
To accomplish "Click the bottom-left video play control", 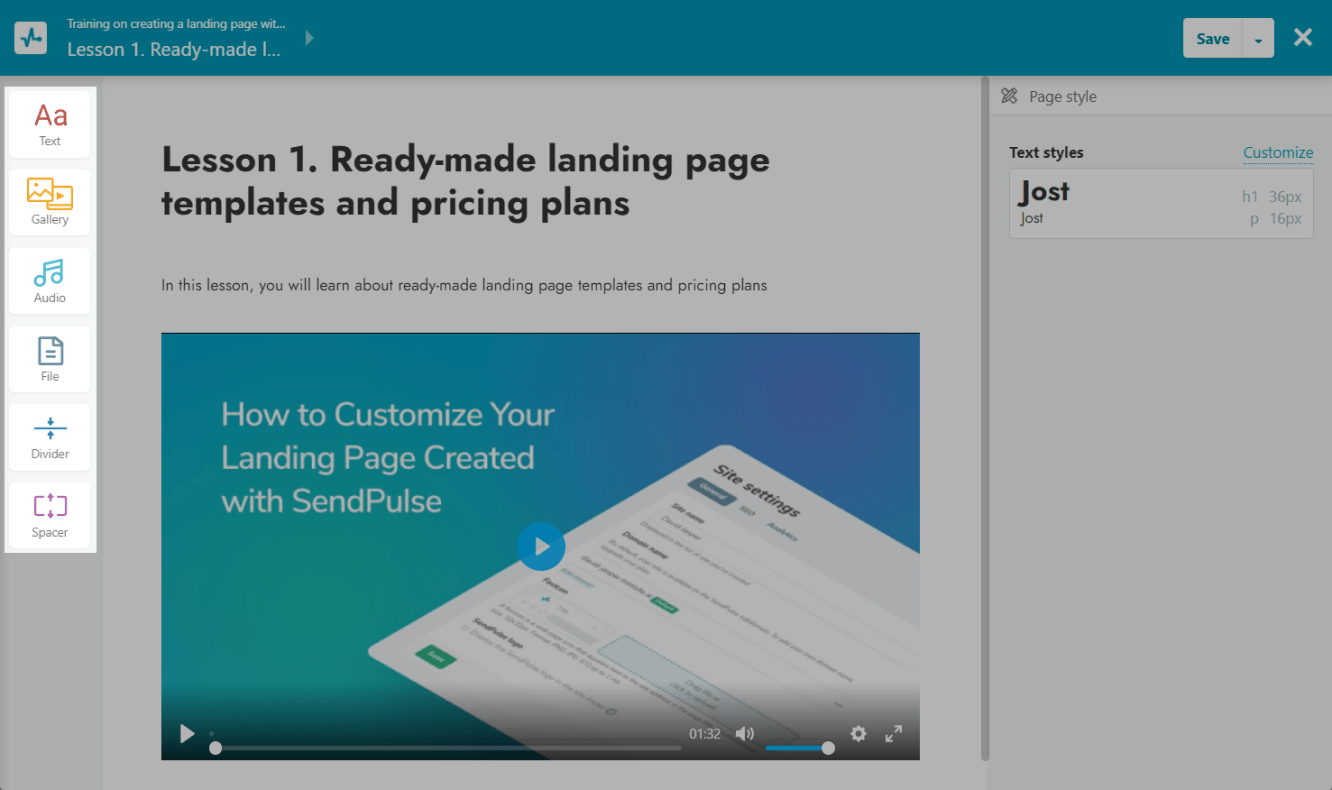I will pos(187,734).
